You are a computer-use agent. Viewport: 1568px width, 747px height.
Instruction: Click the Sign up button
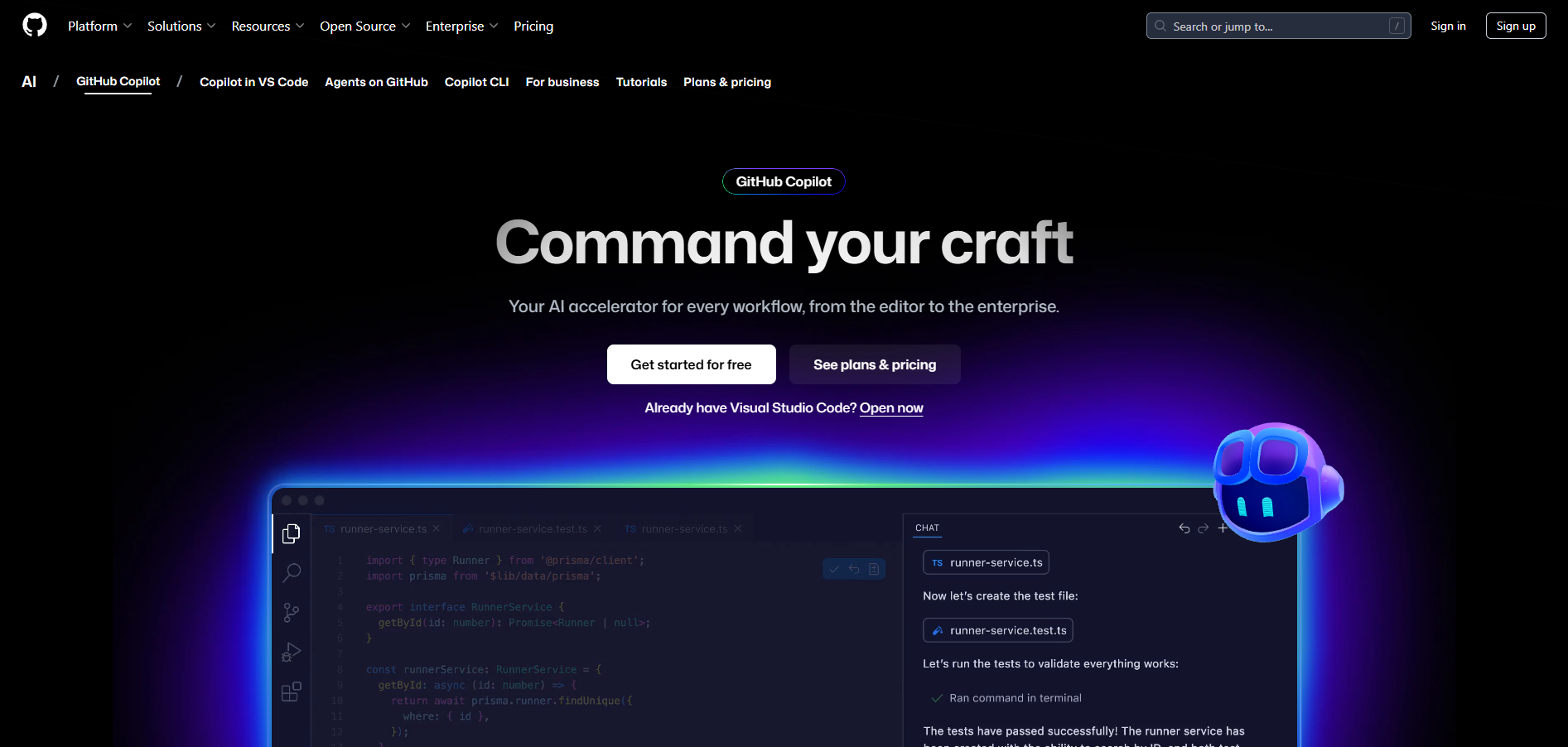coord(1516,26)
